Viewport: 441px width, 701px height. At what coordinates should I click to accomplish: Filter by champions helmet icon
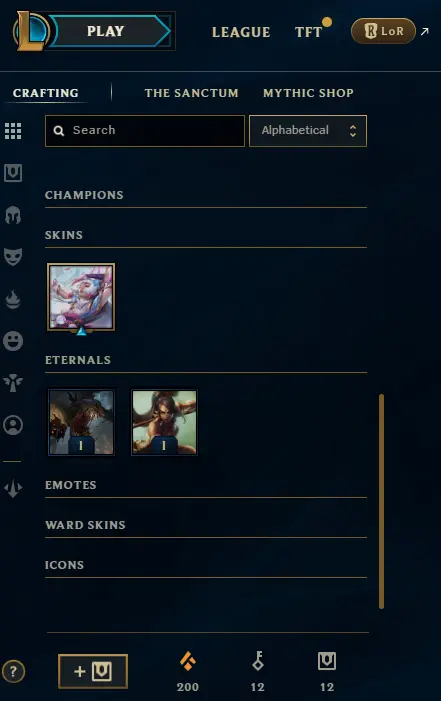(x=13, y=215)
